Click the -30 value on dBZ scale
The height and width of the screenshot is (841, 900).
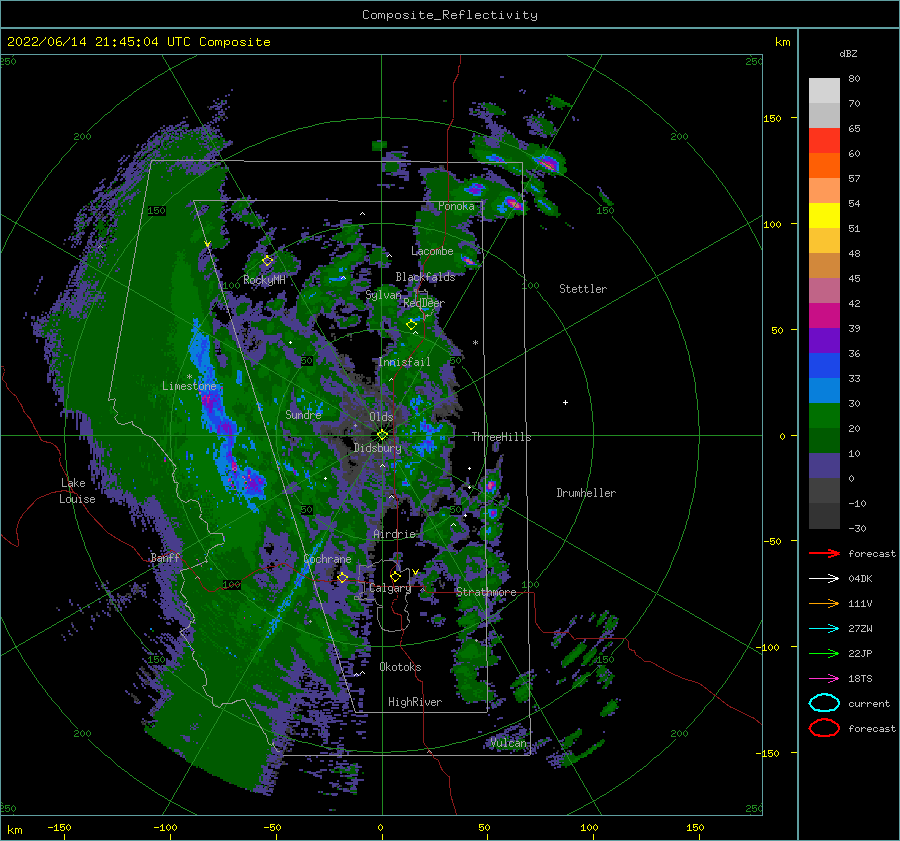tap(857, 528)
